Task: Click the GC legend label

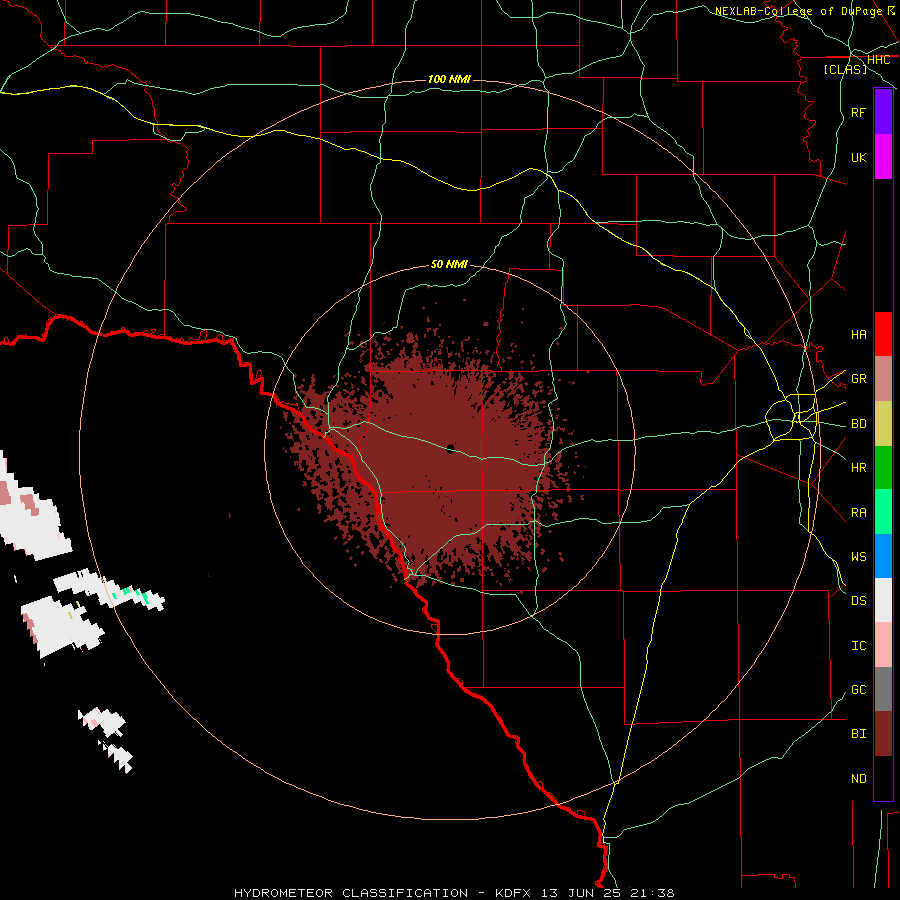Action: click(x=858, y=690)
